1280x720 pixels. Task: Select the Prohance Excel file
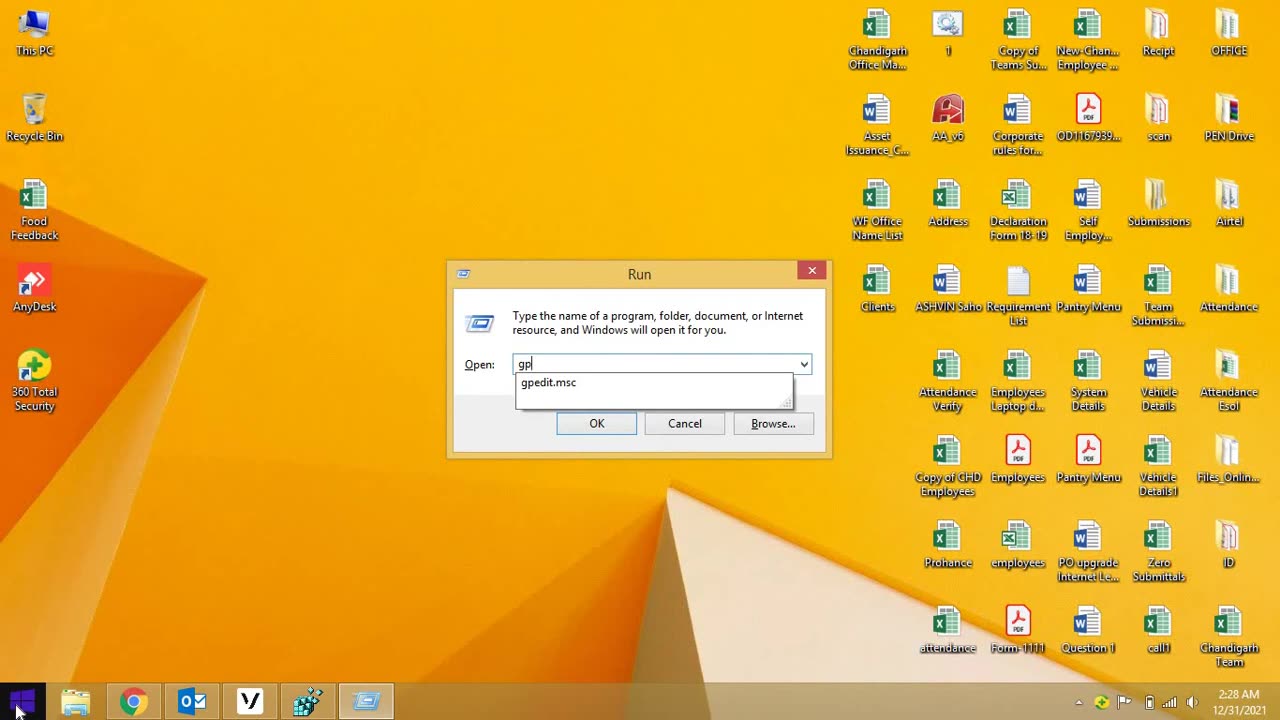coord(947,545)
